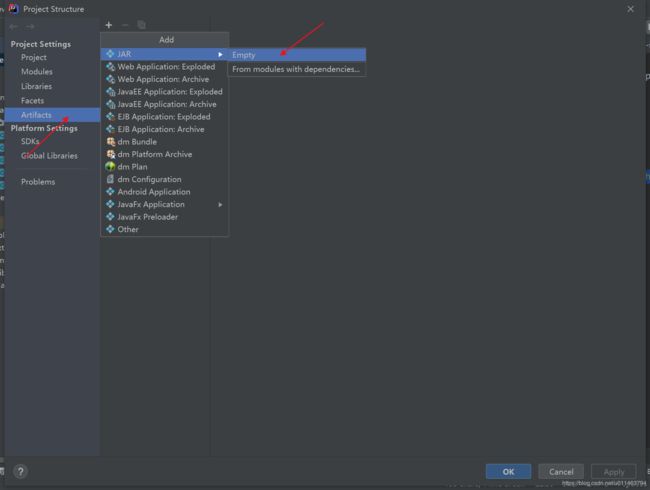Click the dm Bundle icon

coord(110,142)
